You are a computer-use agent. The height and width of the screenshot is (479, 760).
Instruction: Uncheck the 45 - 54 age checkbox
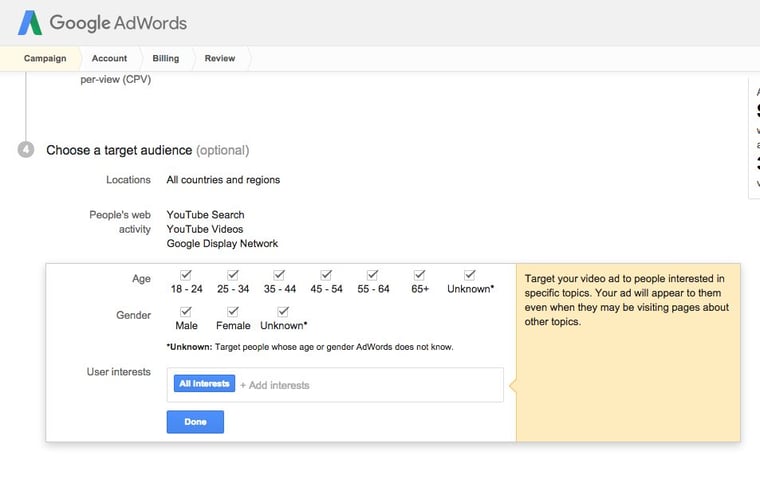(326, 275)
